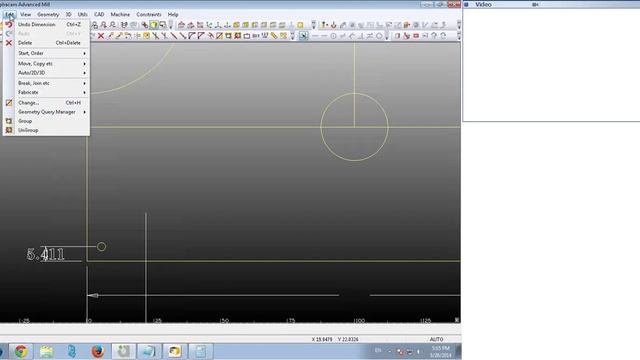Click the Y 22.8326 coordinate readout
Image resolution: width=640 pixels, height=360 pixels.
coord(348,339)
